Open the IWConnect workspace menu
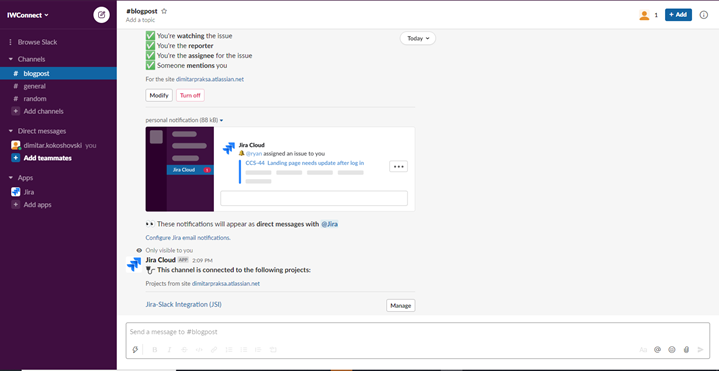Image resolution: width=719 pixels, height=371 pixels. [x=28, y=15]
